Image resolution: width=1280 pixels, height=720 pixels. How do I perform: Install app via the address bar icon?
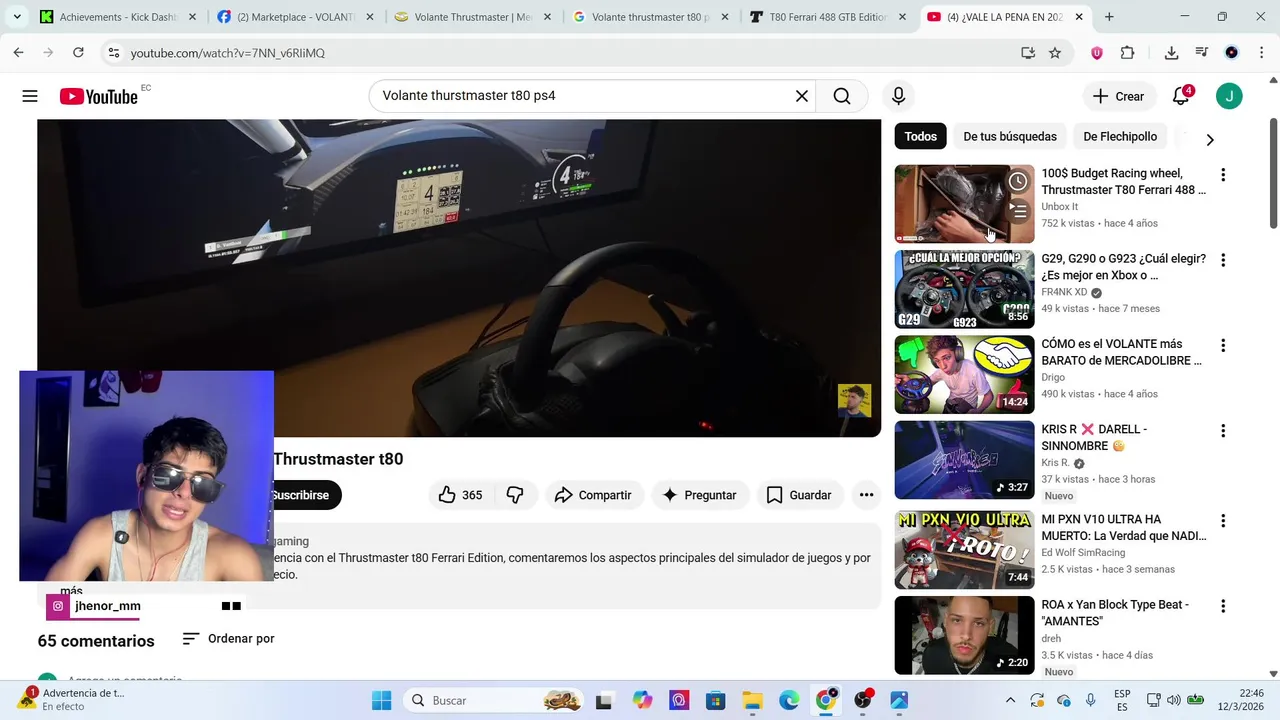(1027, 53)
